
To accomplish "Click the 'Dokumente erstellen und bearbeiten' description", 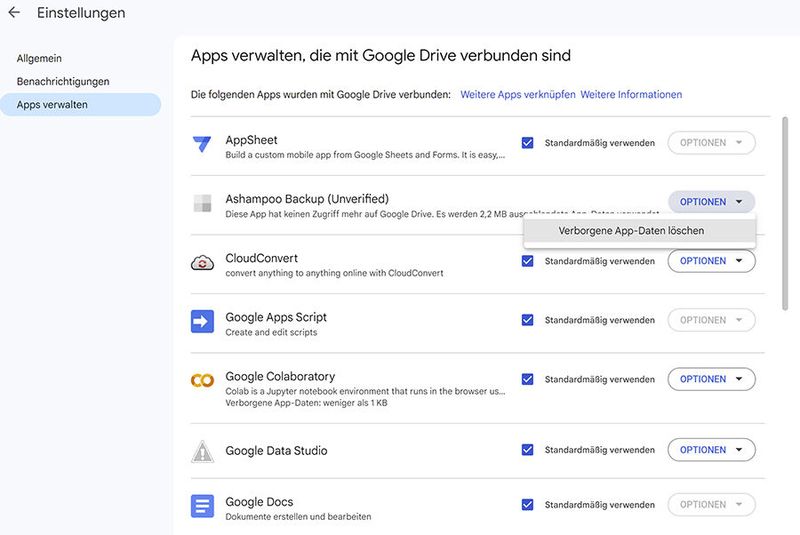I will click(x=298, y=517).
